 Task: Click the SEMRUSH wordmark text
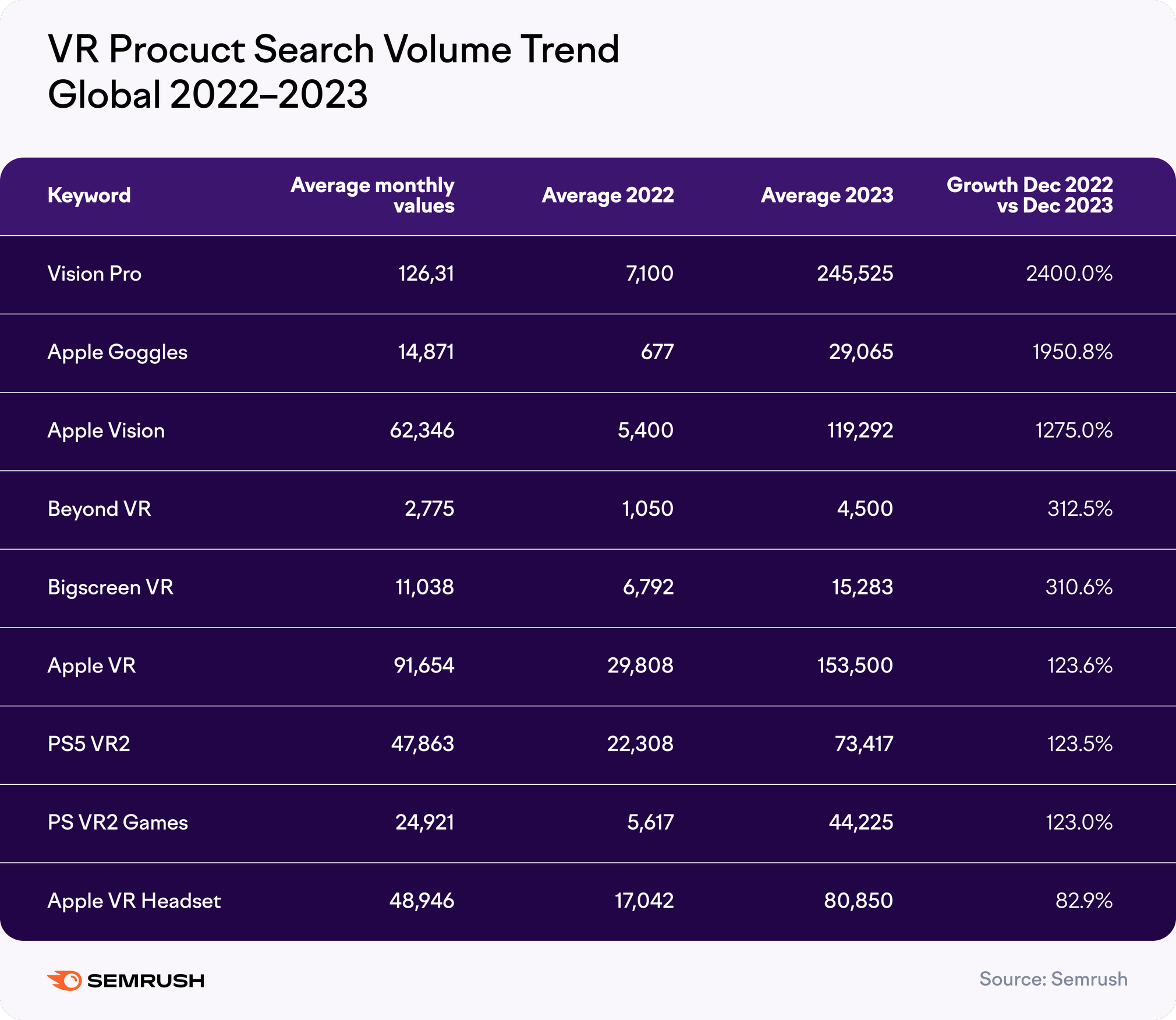coord(146,981)
